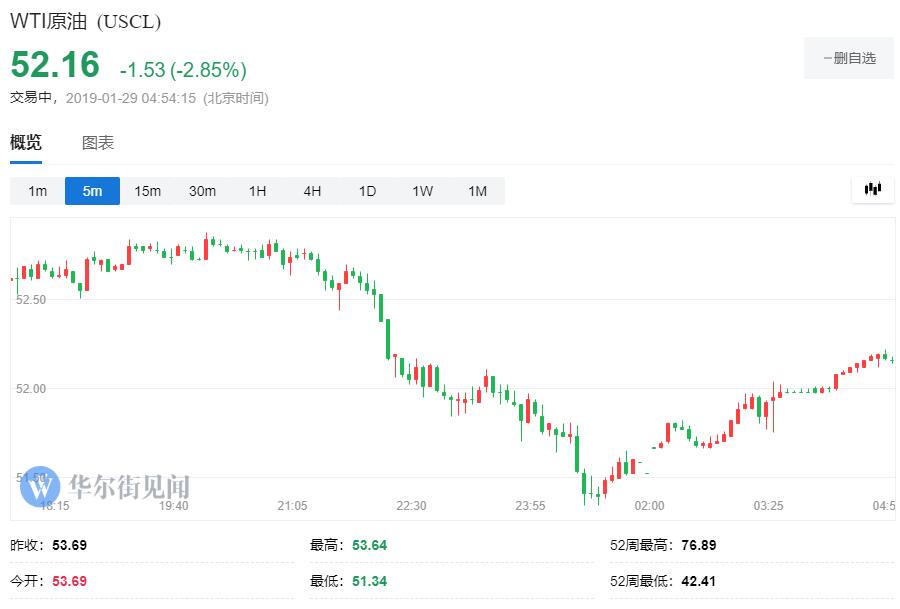Screen dimensions: 900x609
Task: Pick the 4H timeframe option
Action: pos(312,191)
